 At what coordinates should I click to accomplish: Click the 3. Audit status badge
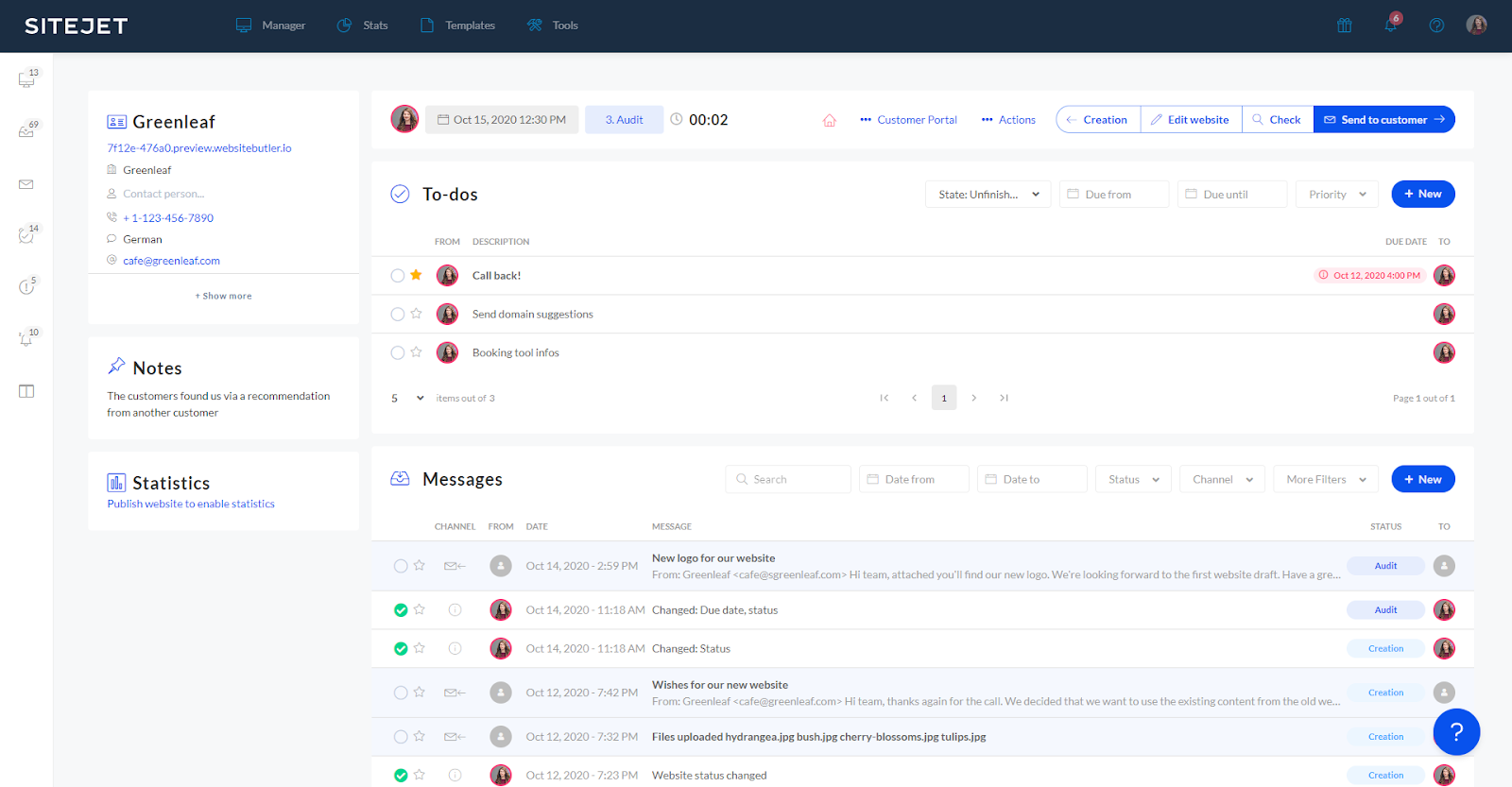pos(624,119)
